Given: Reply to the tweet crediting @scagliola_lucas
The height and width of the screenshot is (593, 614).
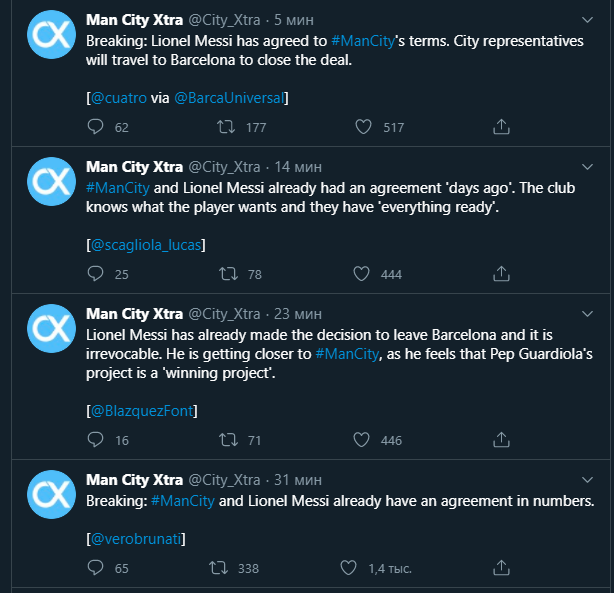Looking at the screenshot, I should pyautogui.click(x=96, y=274).
